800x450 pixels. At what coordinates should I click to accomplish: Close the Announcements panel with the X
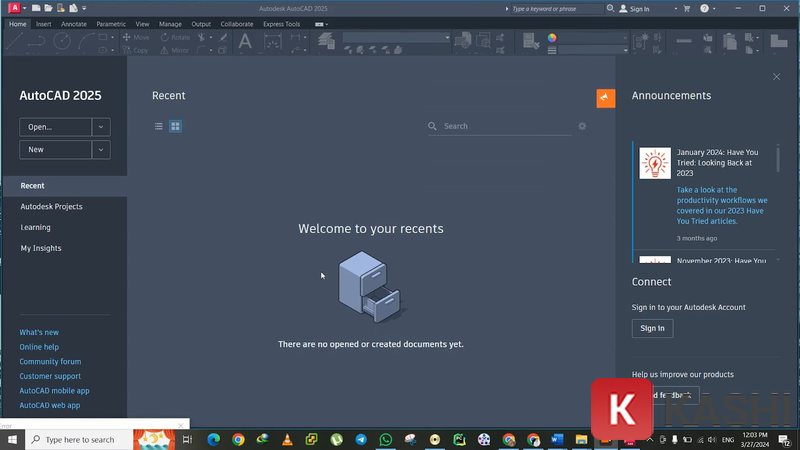click(777, 77)
